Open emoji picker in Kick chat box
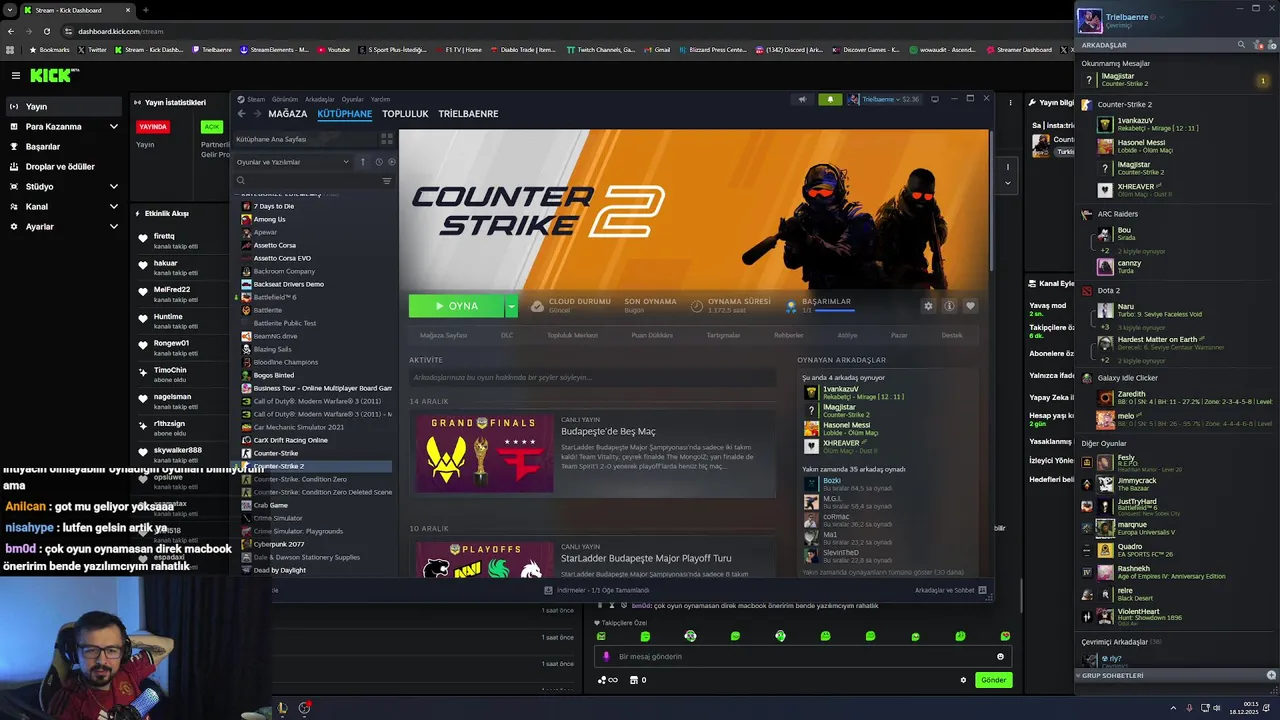 point(1000,657)
